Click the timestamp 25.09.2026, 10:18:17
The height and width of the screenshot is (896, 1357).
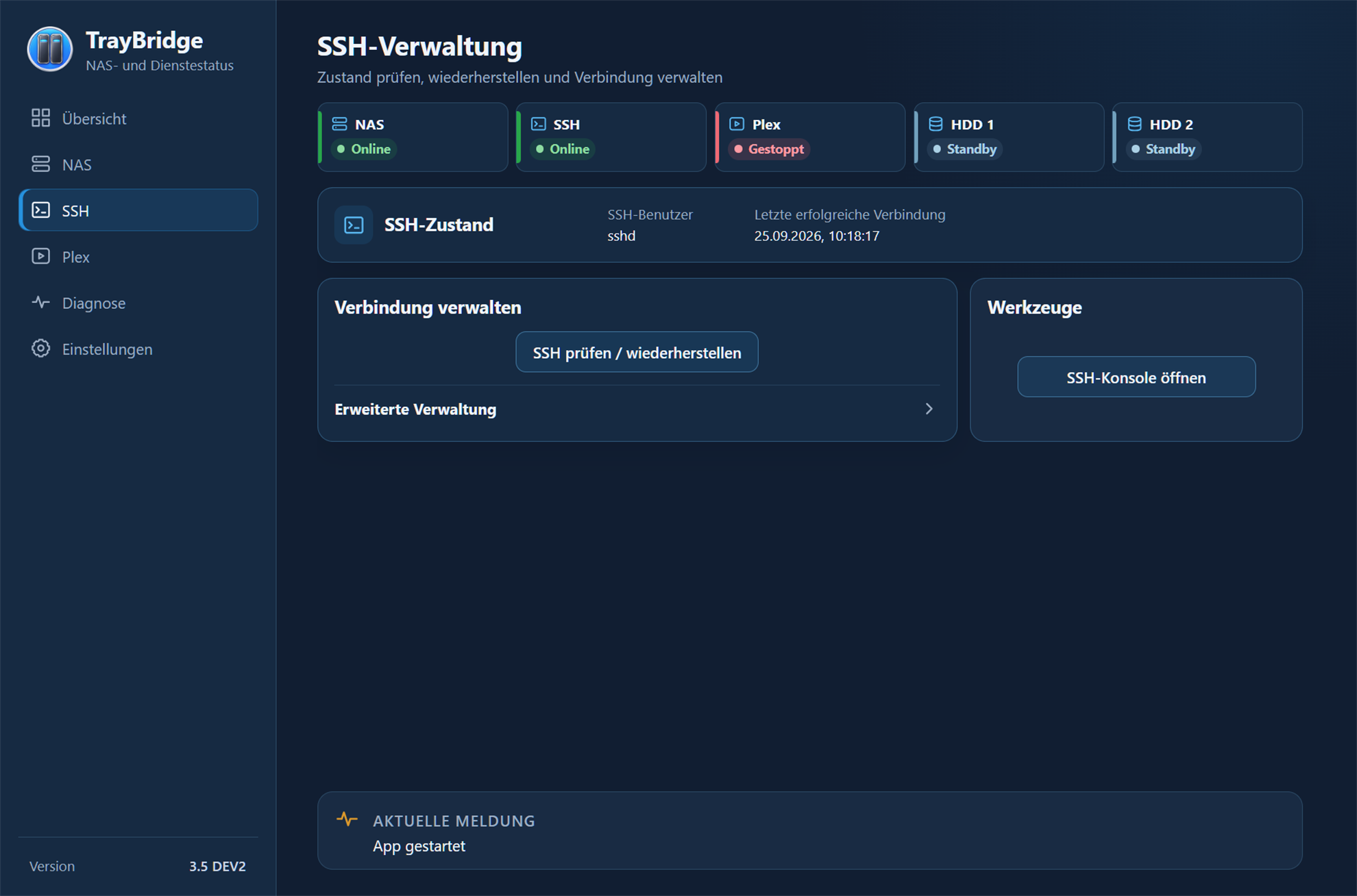click(817, 236)
